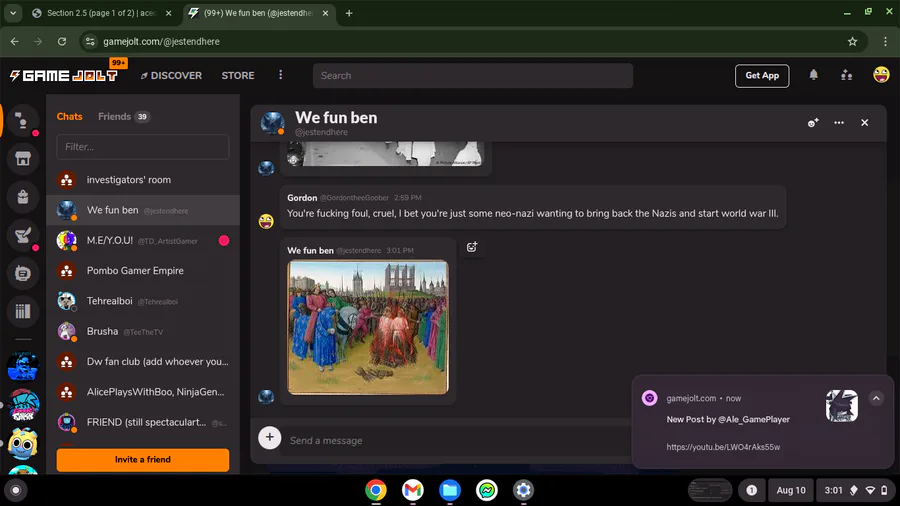900x506 pixels.
Task: Launch Chrome from the shelf
Action: [x=376, y=490]
